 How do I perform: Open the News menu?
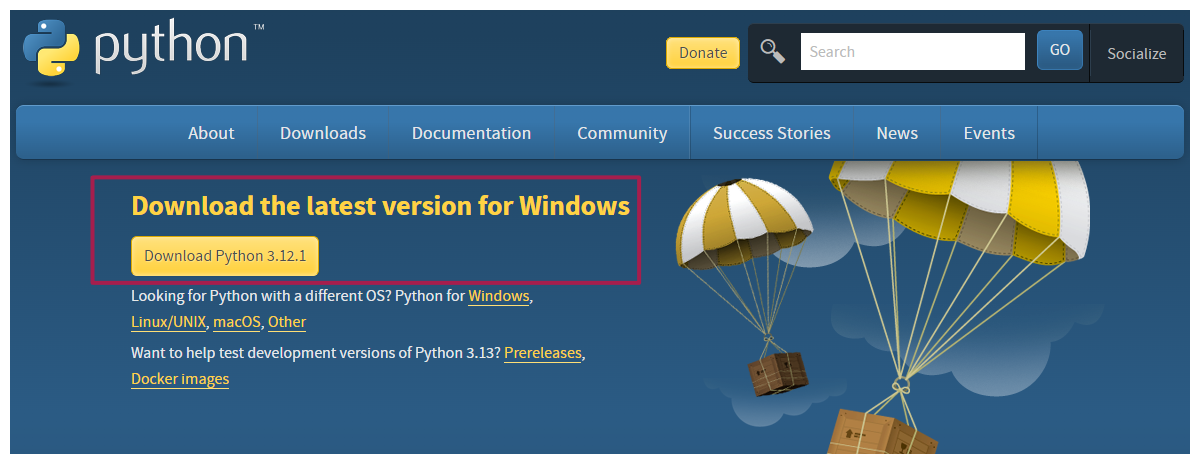897,133
